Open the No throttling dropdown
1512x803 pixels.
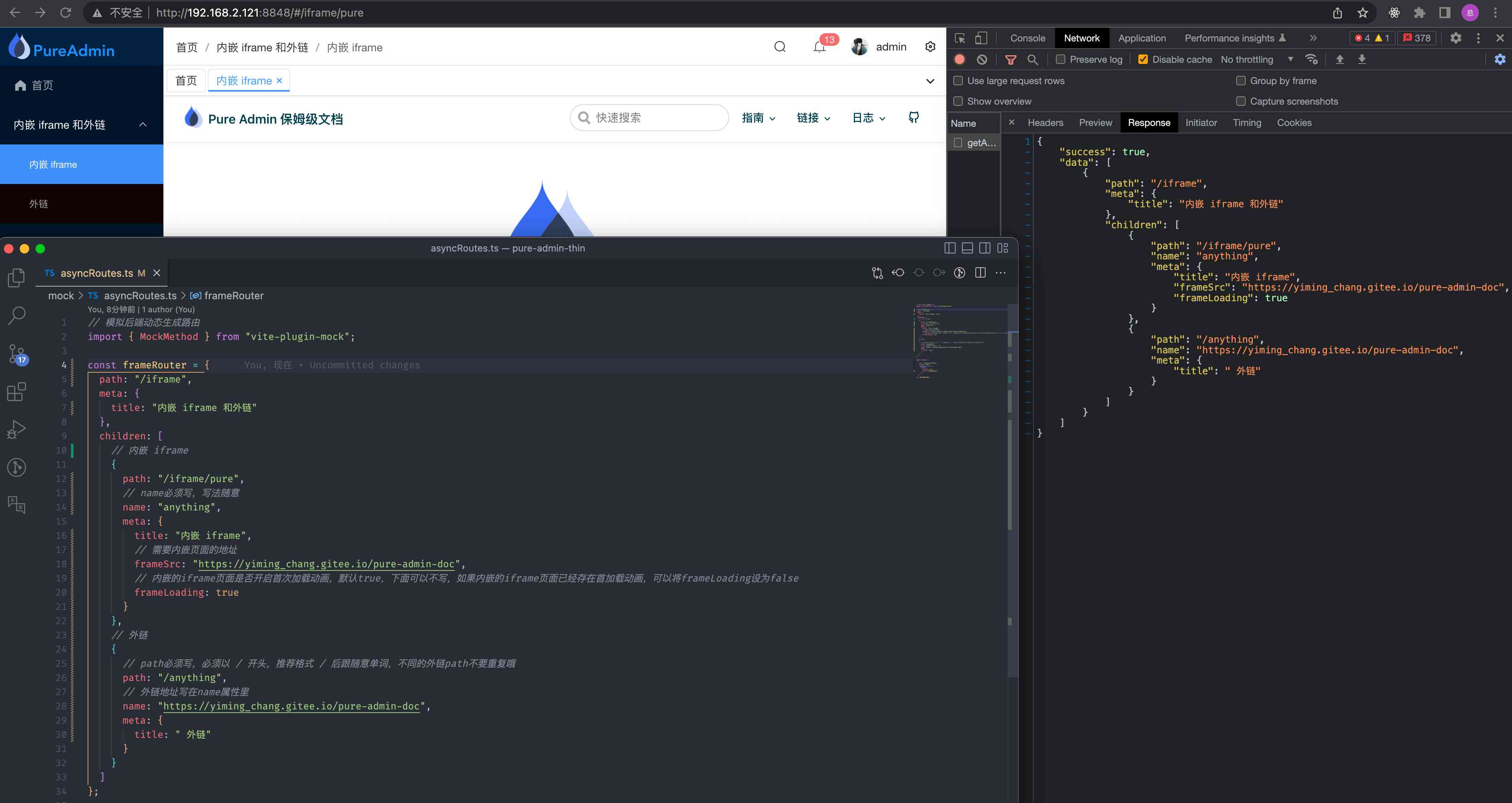click(1256, 59)
